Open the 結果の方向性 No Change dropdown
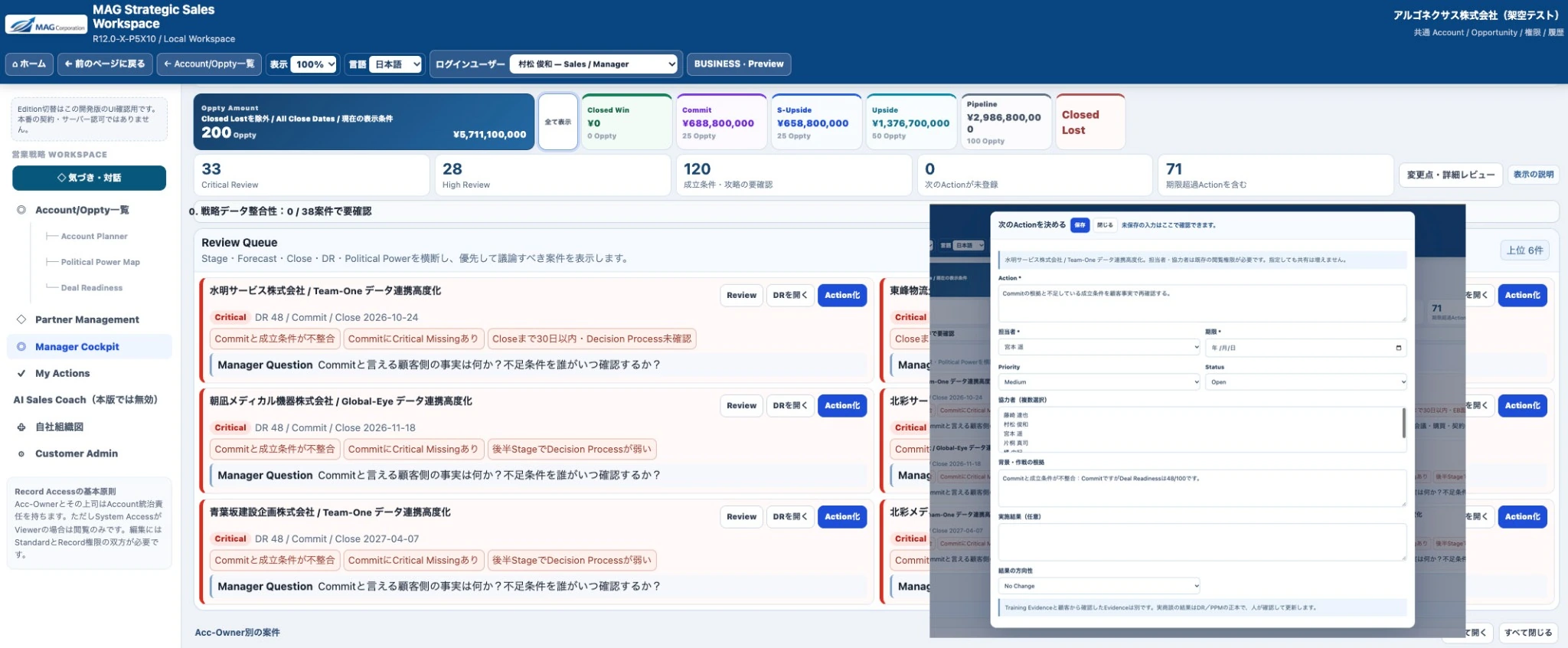Screen dimensions: 1568x648 1099,586
